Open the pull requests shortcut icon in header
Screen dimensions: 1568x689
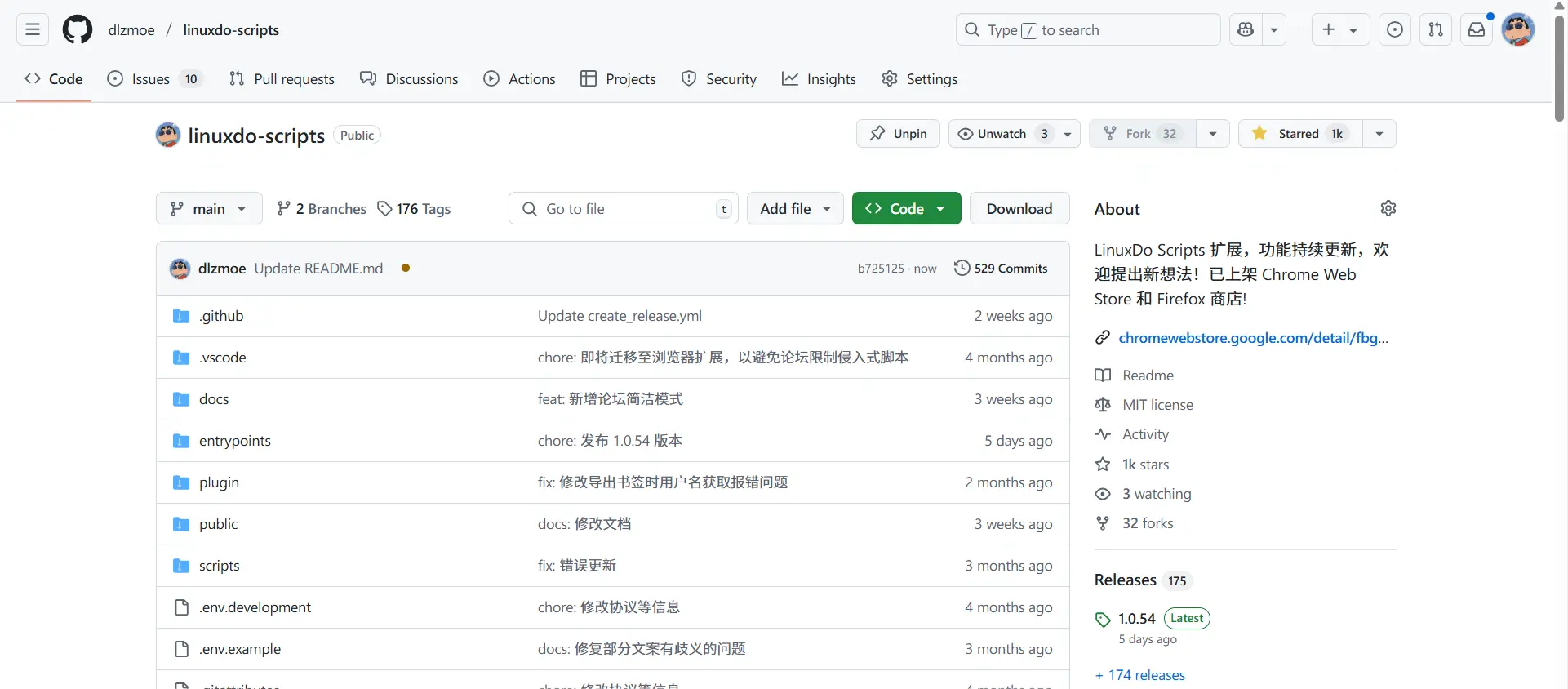pos(1436,30)
